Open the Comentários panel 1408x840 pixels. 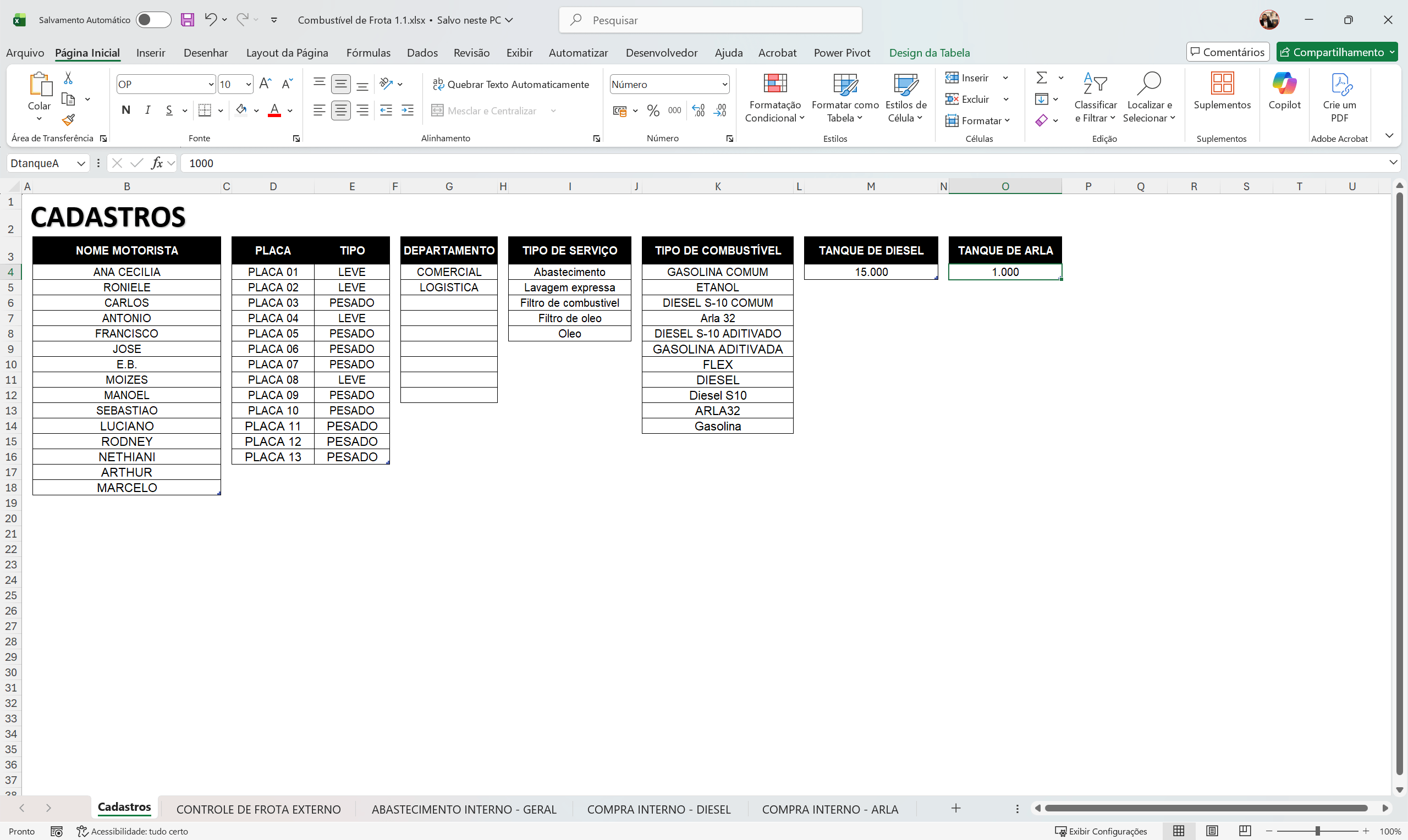(x=1226, y=52)
